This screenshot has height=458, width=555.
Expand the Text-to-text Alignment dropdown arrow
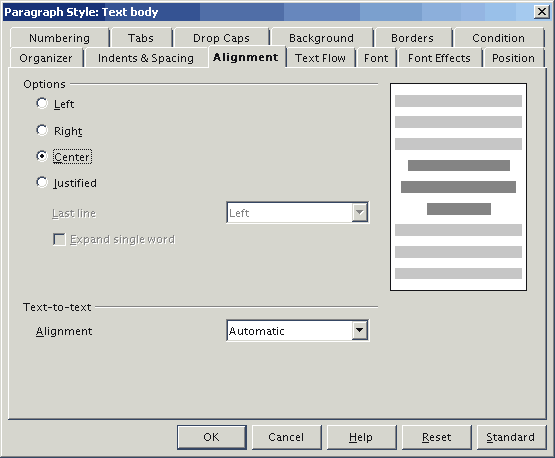point(360,330)
